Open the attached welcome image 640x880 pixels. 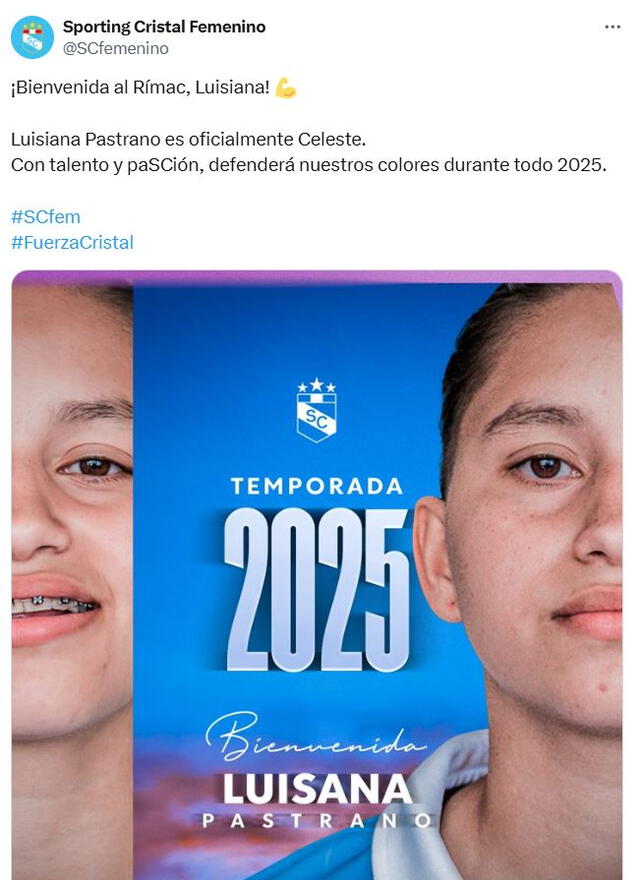point(317,575)
